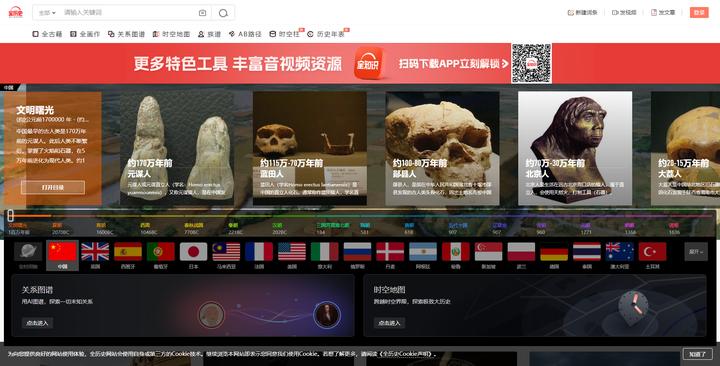Screen dimensions: 720x366
Task: Open the 郧县人 skull card
Action: 442,148
